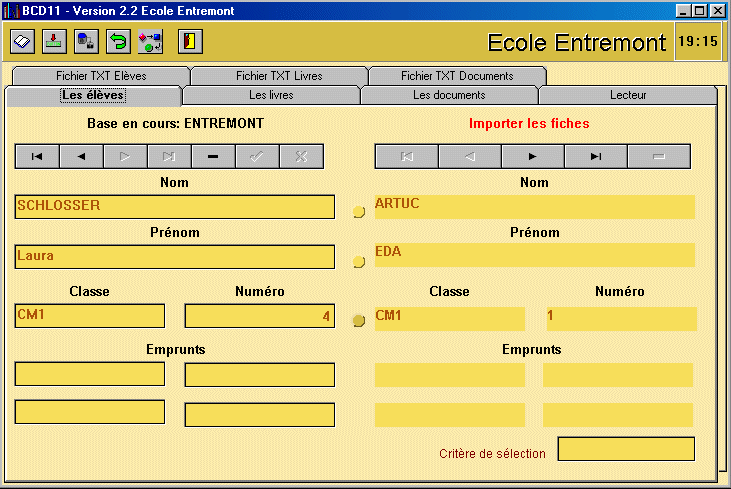Screen dimensions: 731x489
Task: Go to first record in ENTREMONT base
Action: pyautogui.click(x=37, y=156)
